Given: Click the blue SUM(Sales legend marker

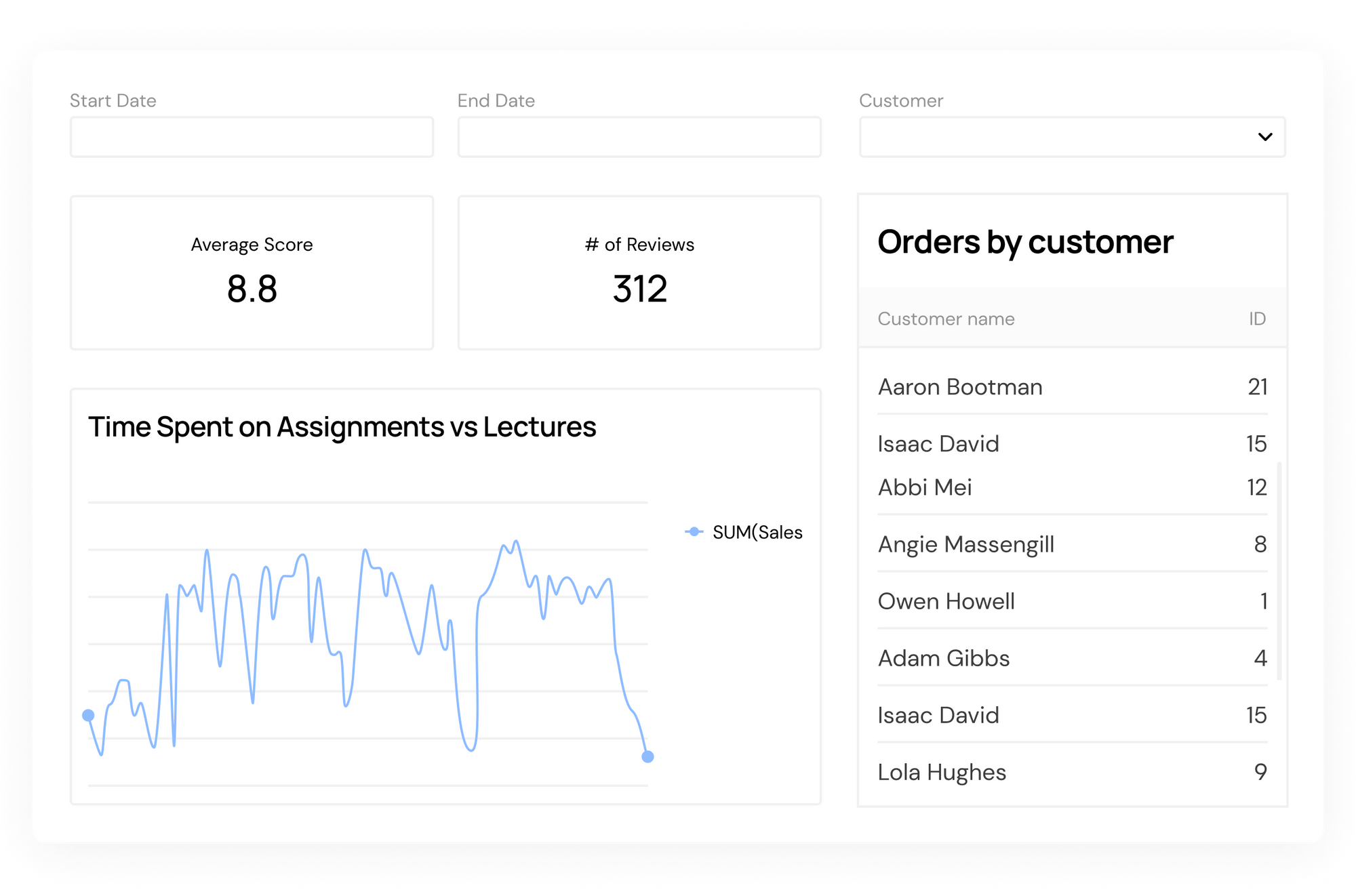Looking at the screenshot, I should click(x=694, y=532).
